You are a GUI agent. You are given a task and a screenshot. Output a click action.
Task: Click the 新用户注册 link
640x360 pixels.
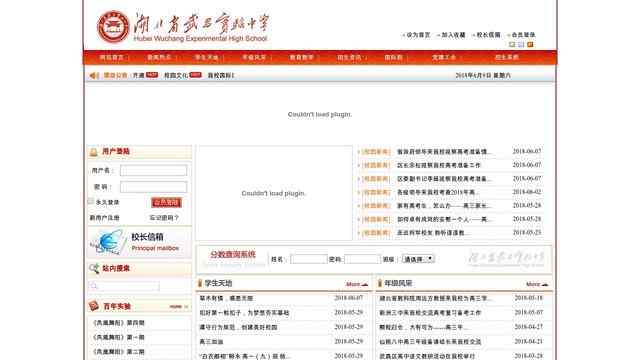[104, 218]
